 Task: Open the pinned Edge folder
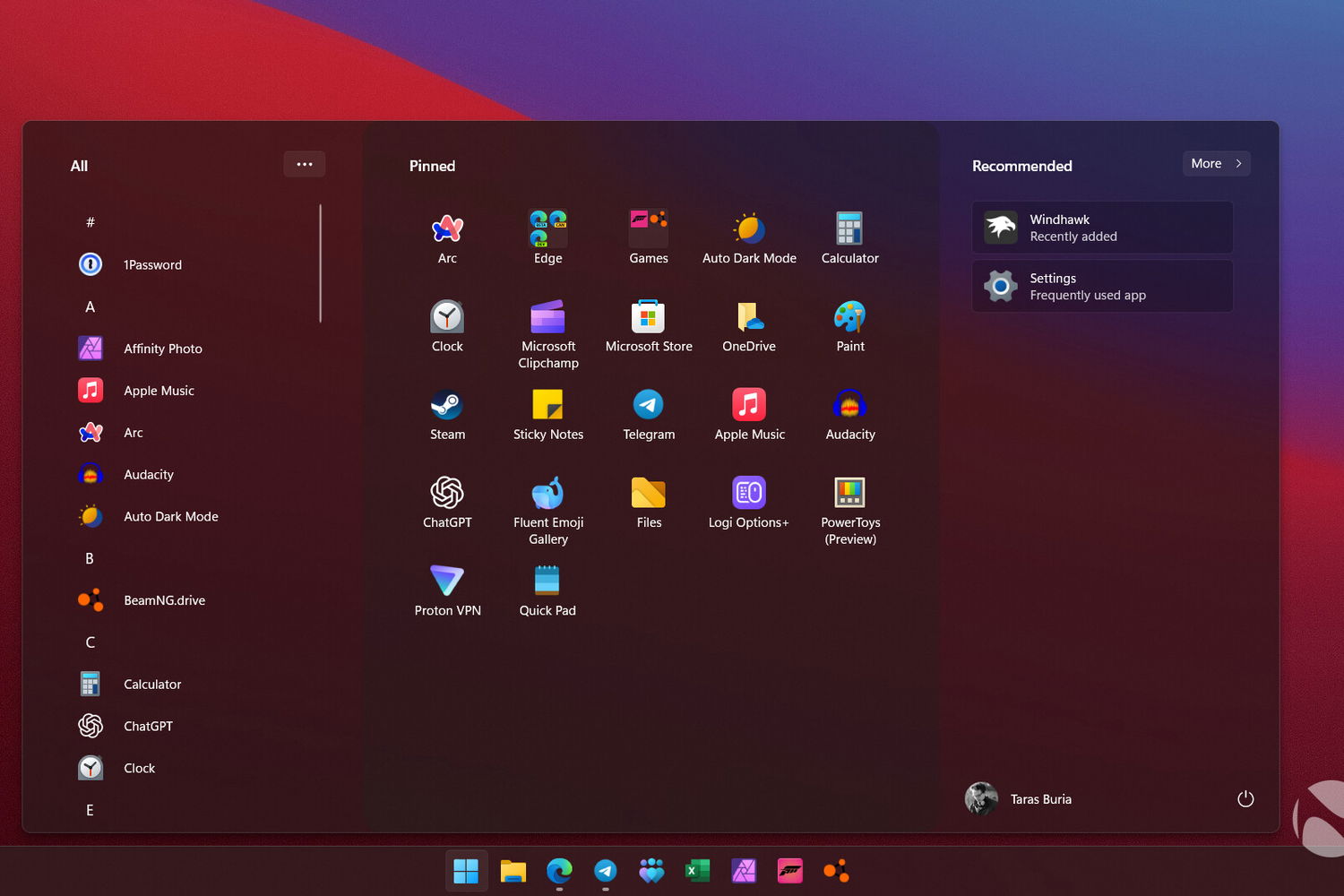point(548,238)
